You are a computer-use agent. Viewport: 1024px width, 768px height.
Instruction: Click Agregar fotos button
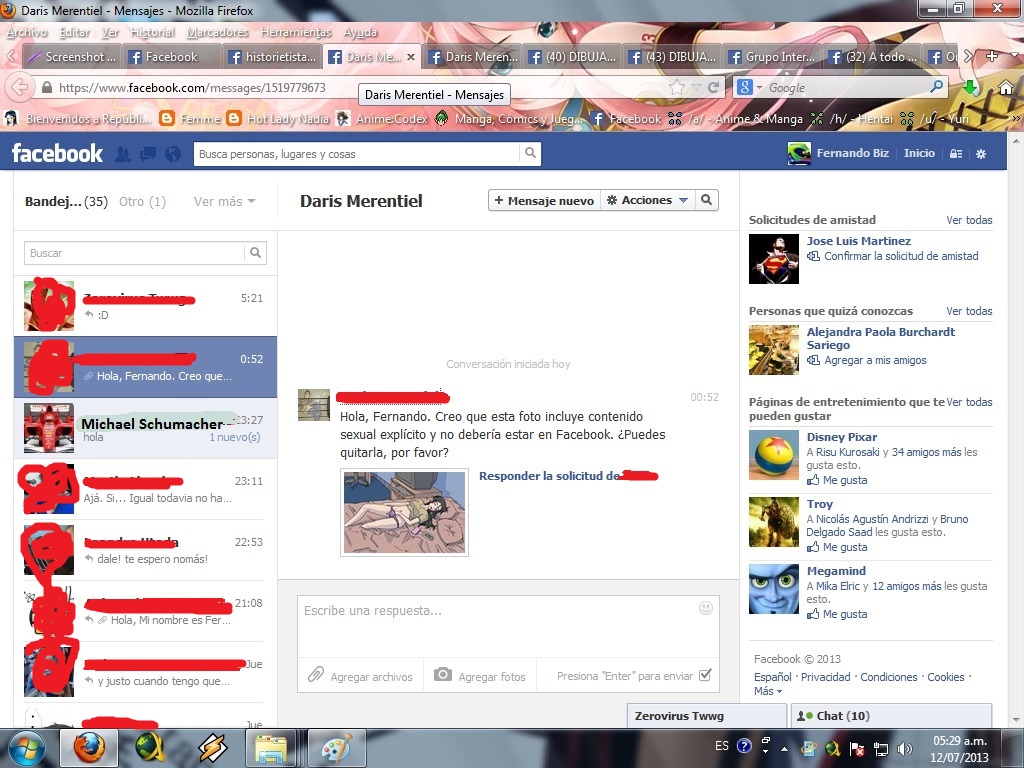(480, 677)
